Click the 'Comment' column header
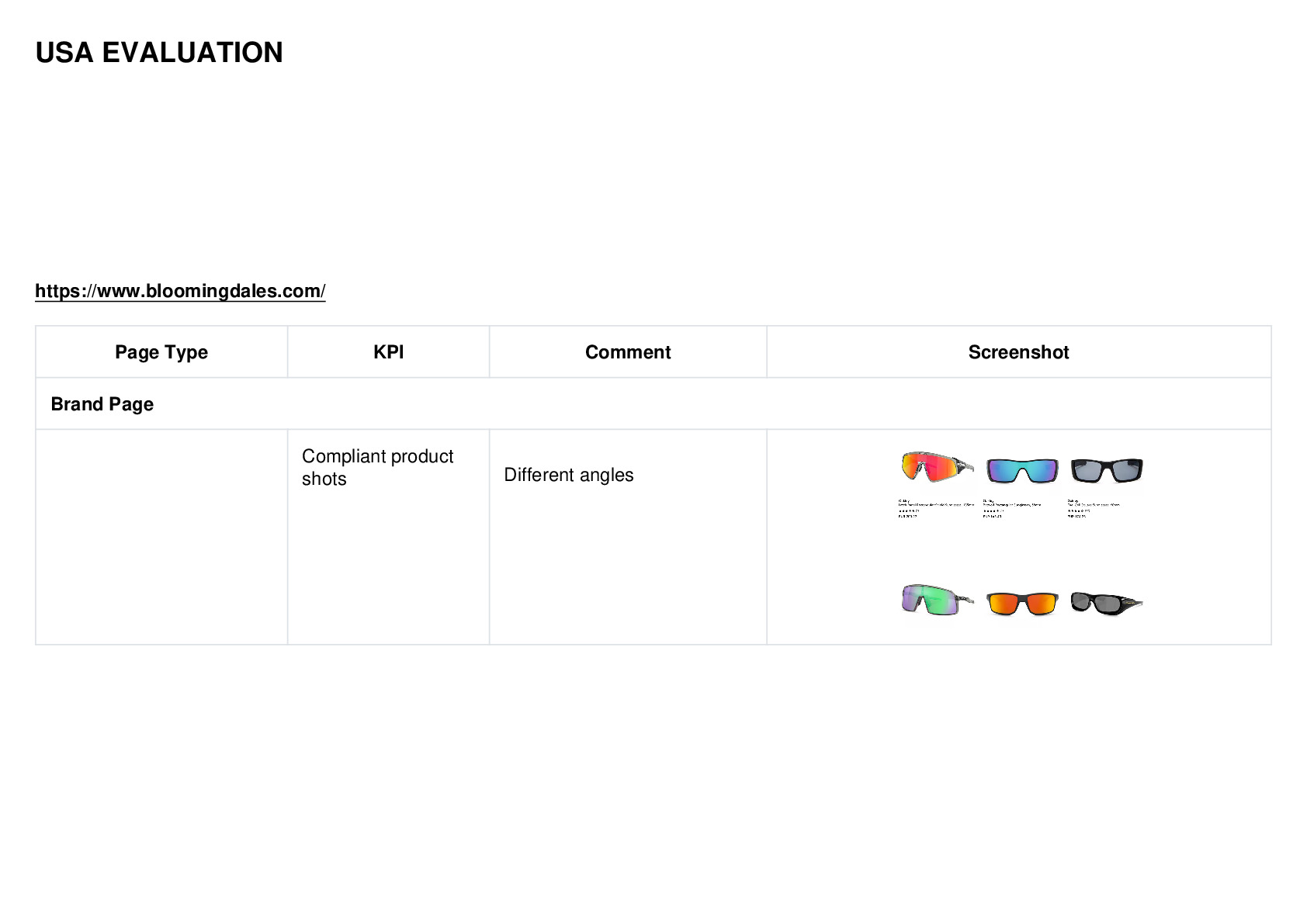Viewport: 1307px width, 924px height. coord(628,352)
